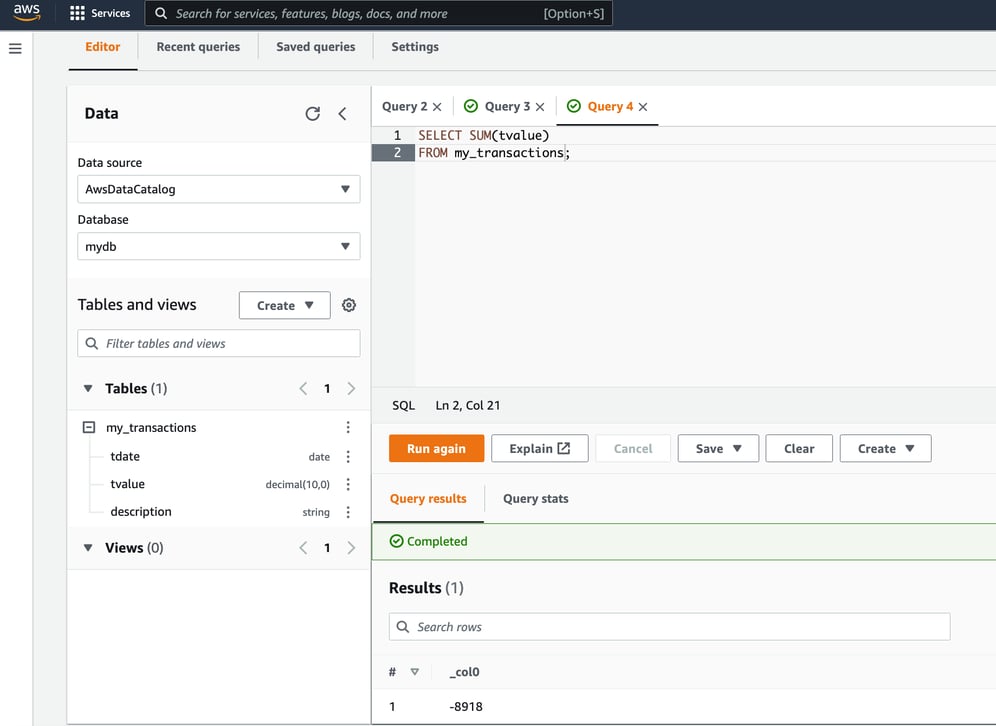
Task: Open my_transactions options menu
Action: click(x=348, y=427)
